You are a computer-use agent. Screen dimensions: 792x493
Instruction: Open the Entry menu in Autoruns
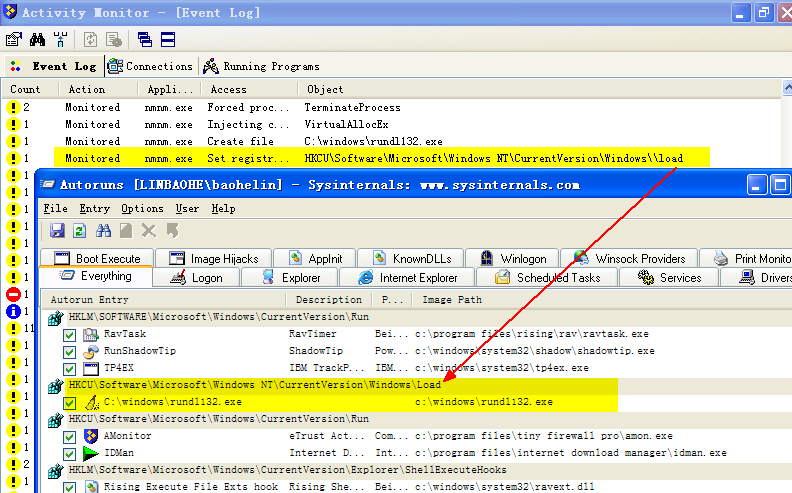tap(94, 209)
